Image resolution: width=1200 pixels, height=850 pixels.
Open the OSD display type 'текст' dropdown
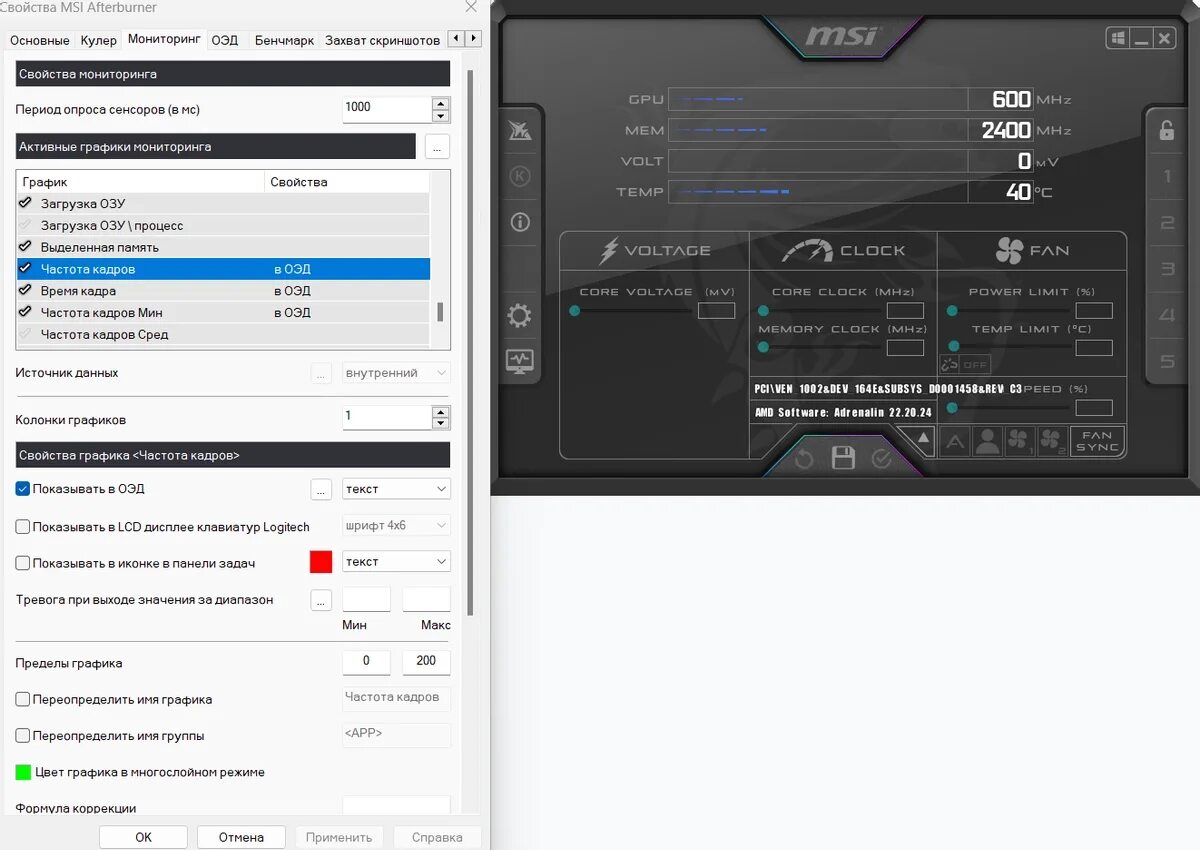pos(396,489)
